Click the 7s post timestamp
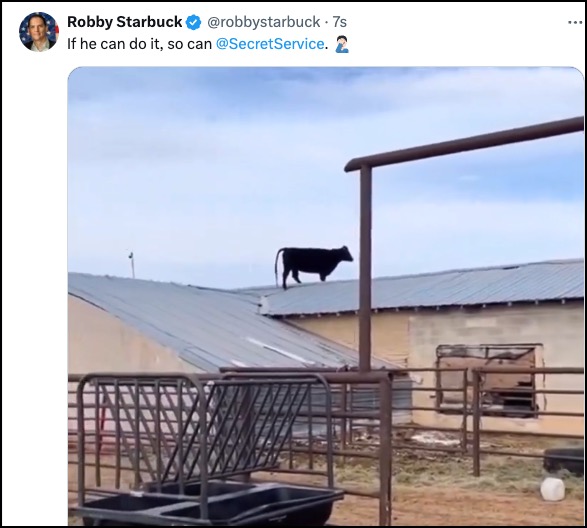This screenshot has height=528, width=587. point(340,22)
